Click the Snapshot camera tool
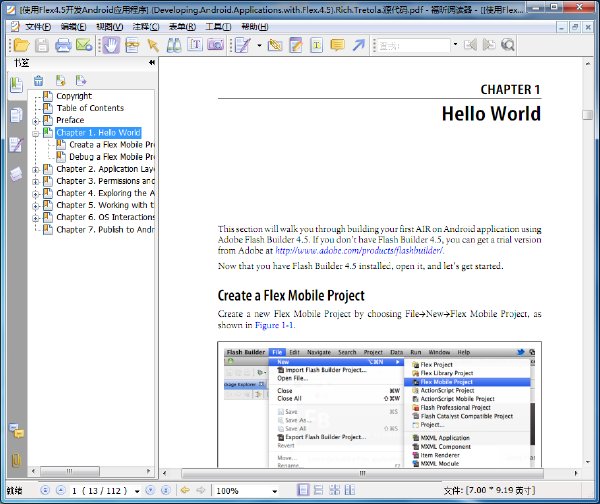This screenshot has height=504, width=600. 216,45
